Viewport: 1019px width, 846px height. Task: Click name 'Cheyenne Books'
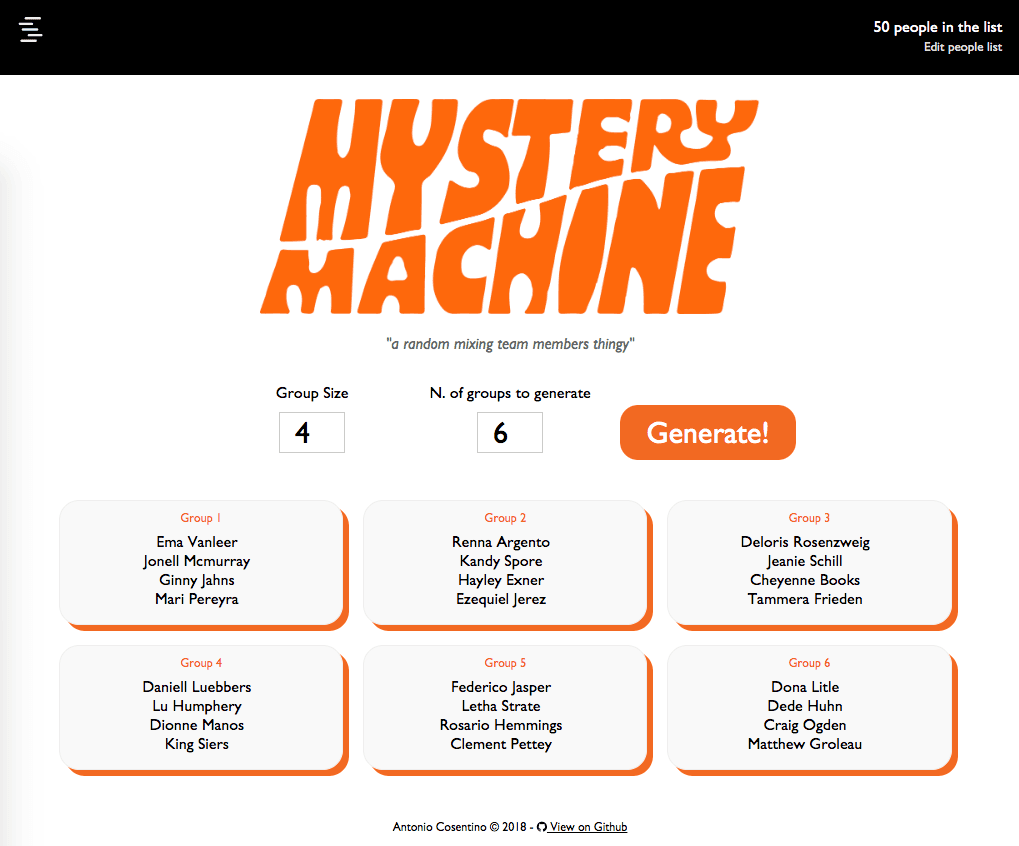pyautogui.click(x=805, y=580)
